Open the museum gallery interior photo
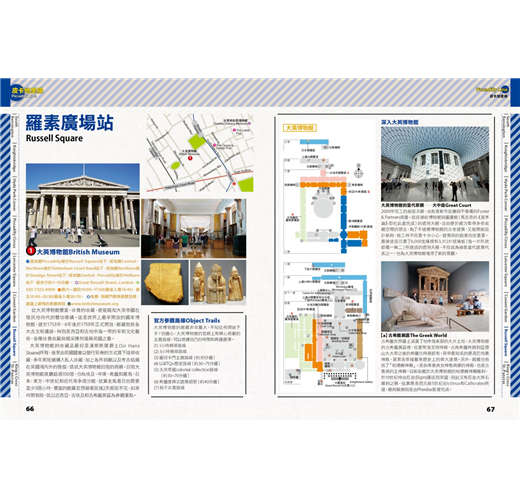 [x=194, y=228]
